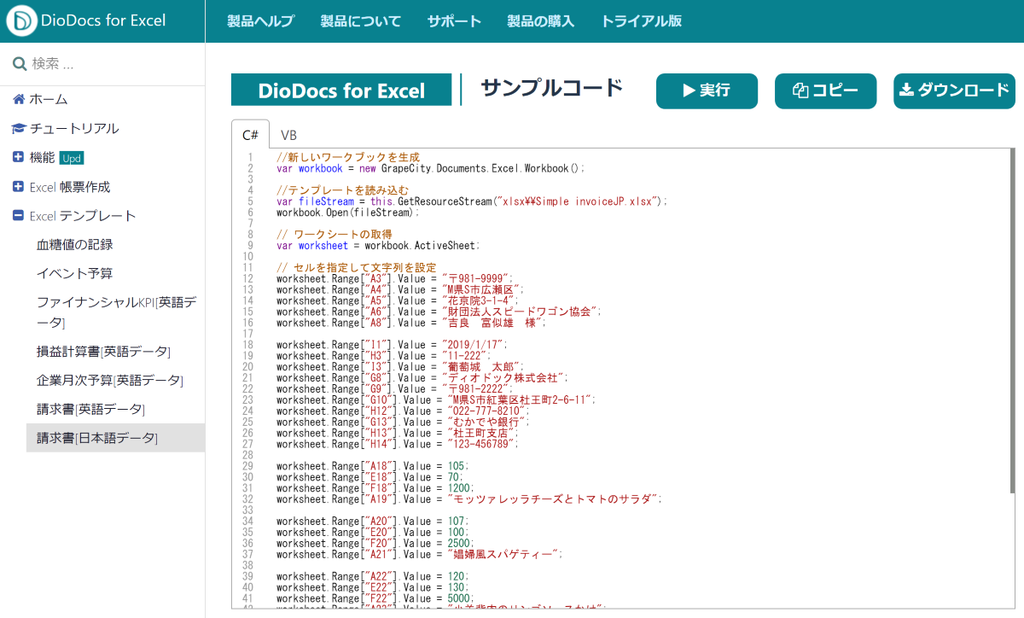Select 請求書[英語データ] template
The width and height of the screenshot is (1024, 618).
point(90,409)
